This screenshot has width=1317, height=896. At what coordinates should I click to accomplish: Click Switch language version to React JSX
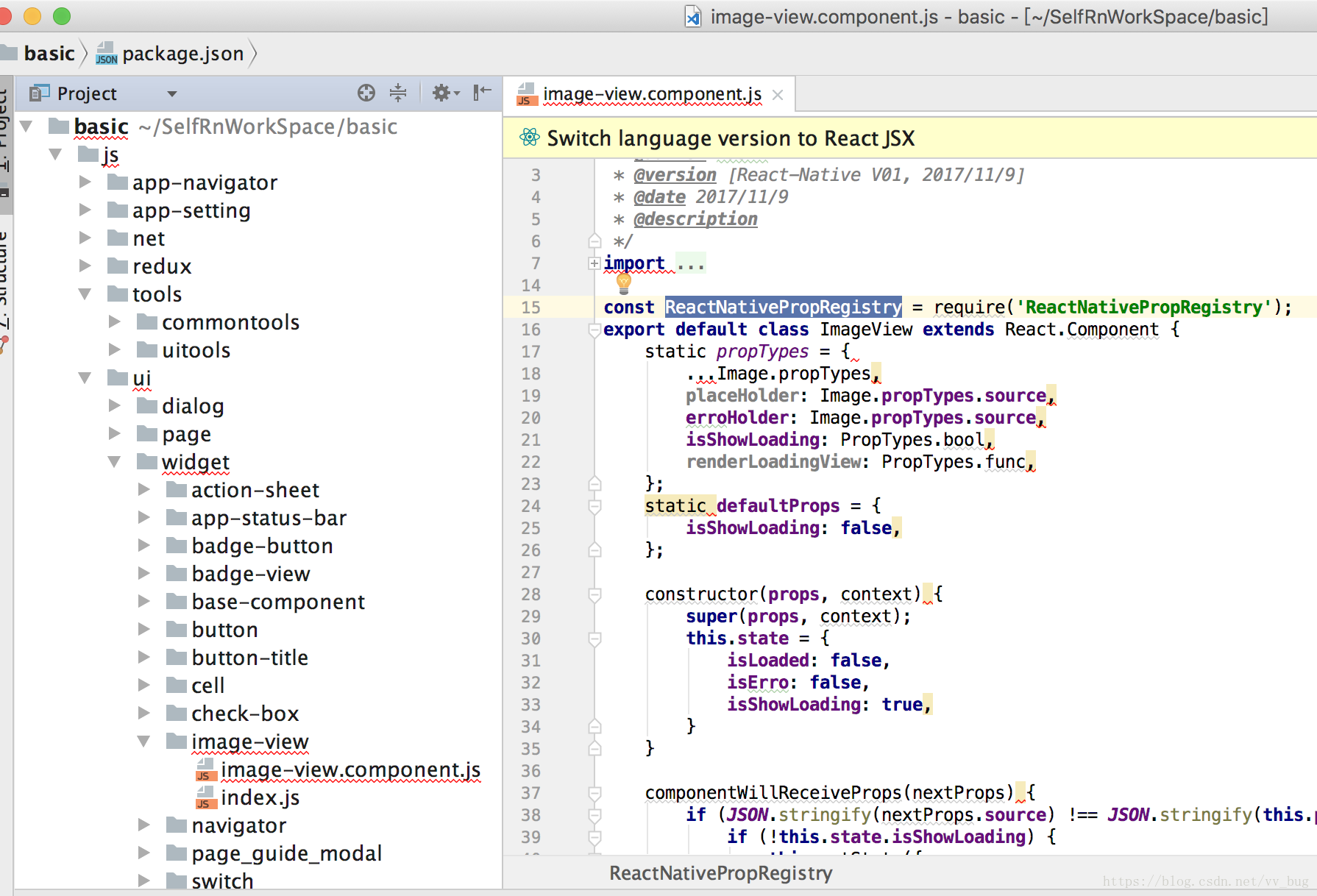pos(731,138)
